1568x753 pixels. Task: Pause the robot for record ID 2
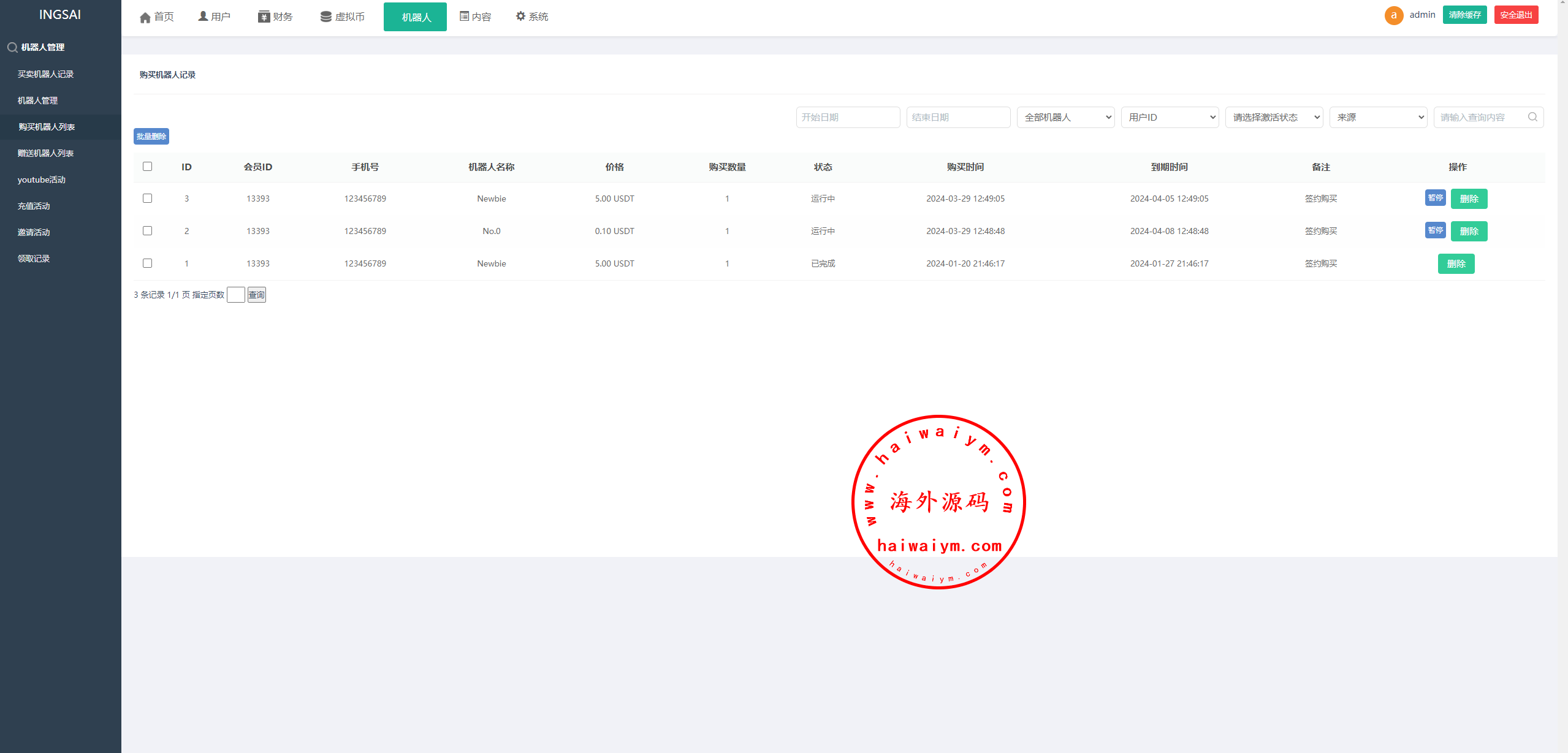1434,230
